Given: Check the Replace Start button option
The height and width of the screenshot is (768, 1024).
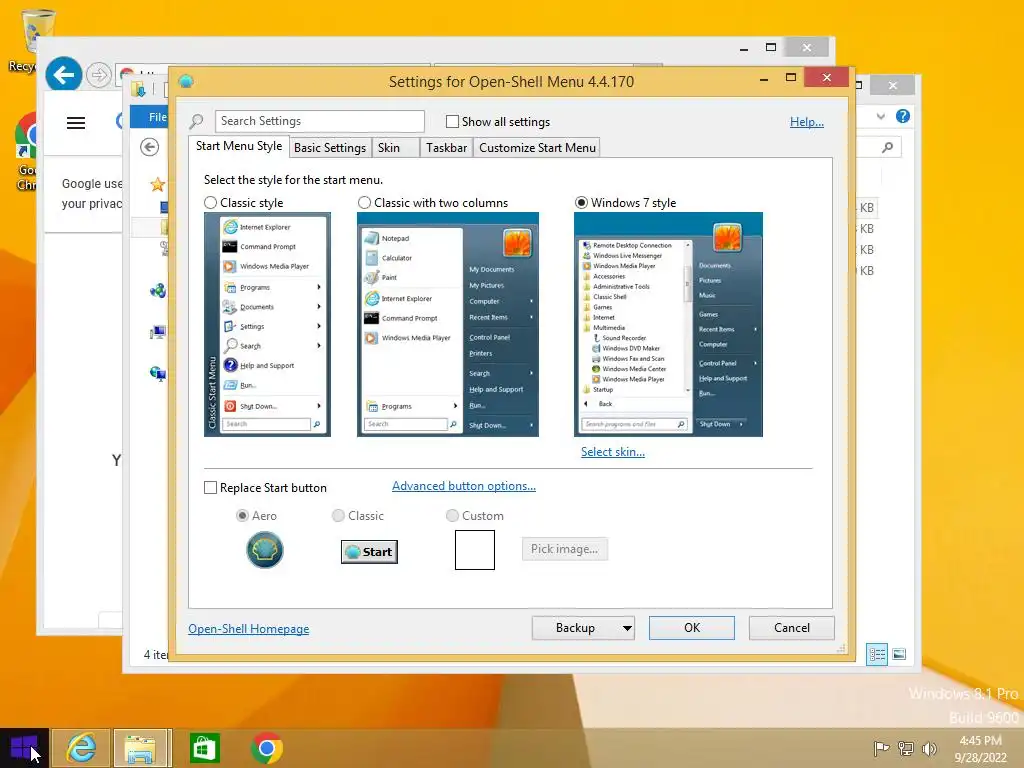Looking at the screenshot, I should pyautogui.click(x=210, y=488).
